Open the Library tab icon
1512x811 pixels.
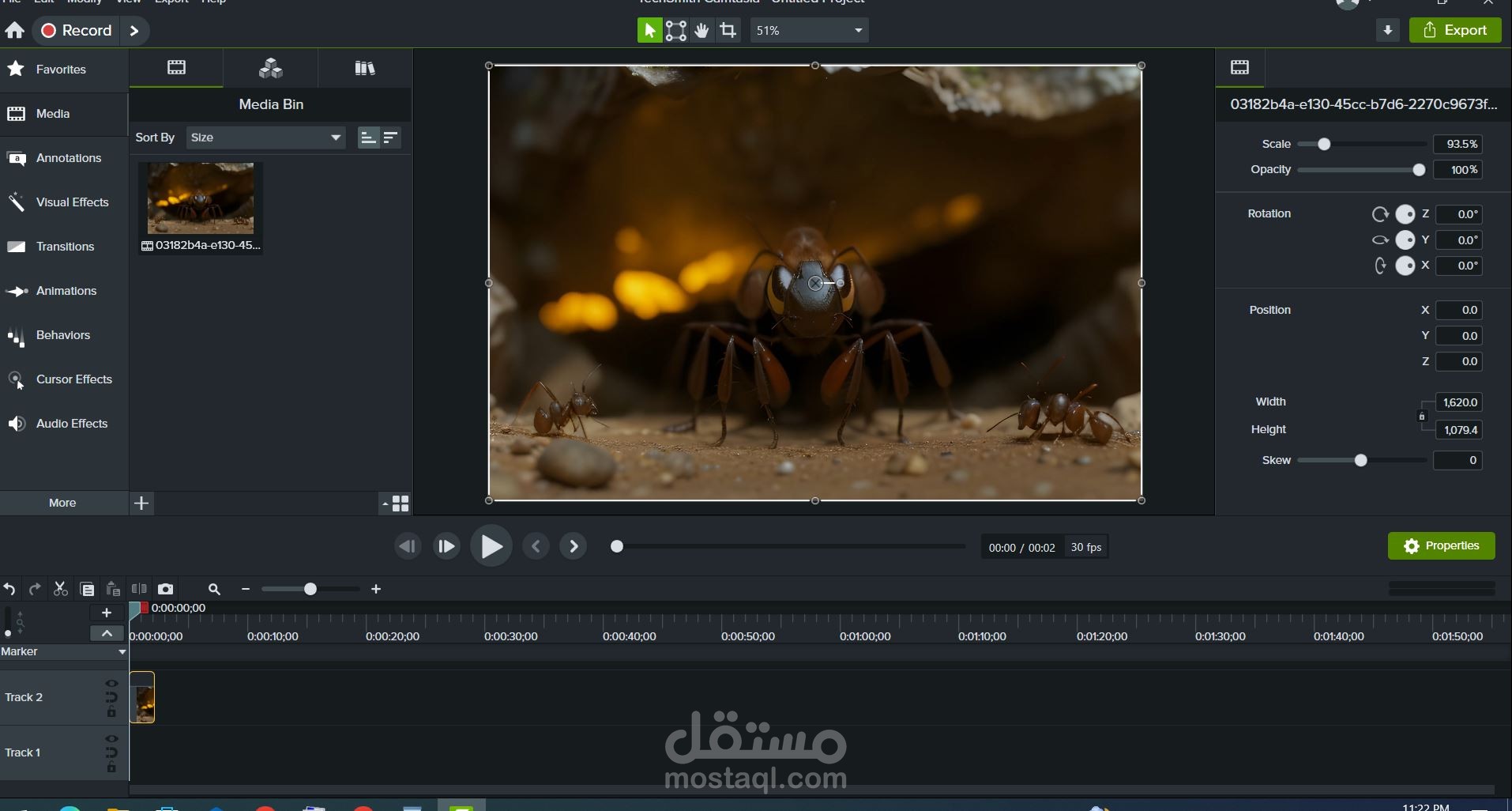[x=364, y=68]
